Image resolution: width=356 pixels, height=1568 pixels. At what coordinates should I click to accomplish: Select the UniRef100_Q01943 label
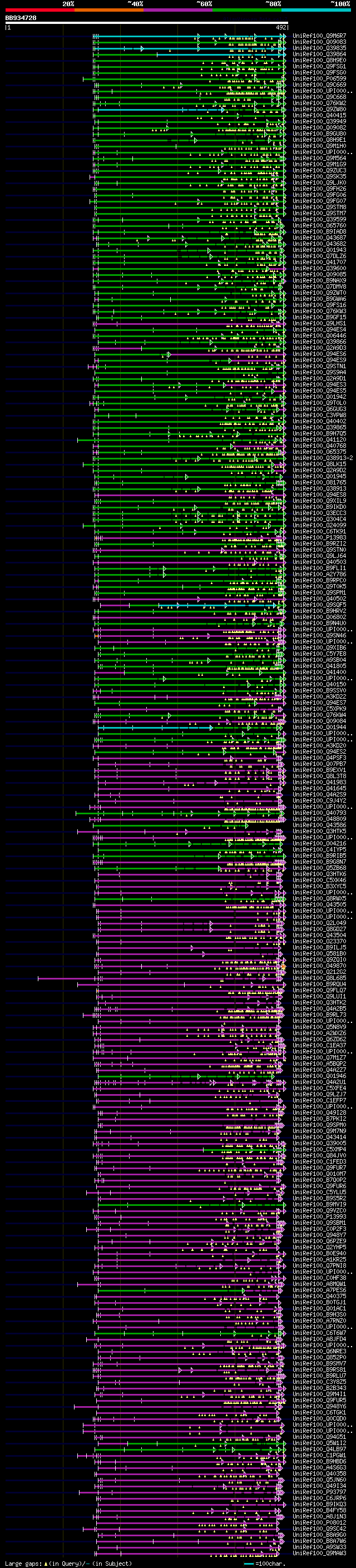(x=319, y=250)
